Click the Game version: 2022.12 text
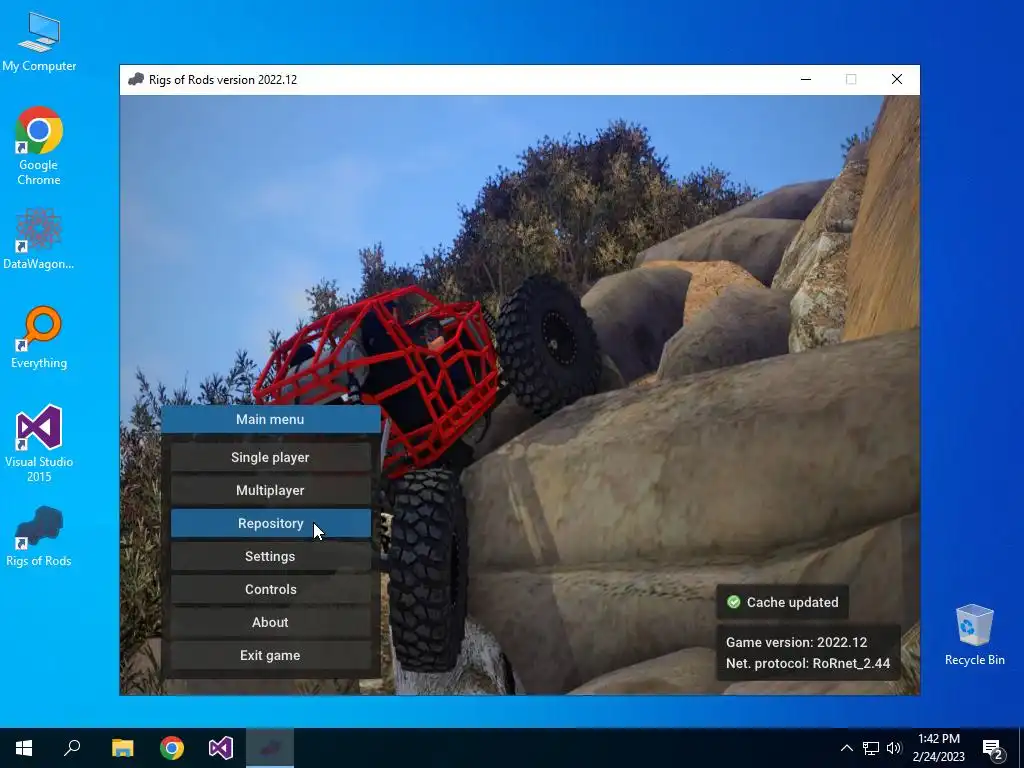 [x=796, y=642]
